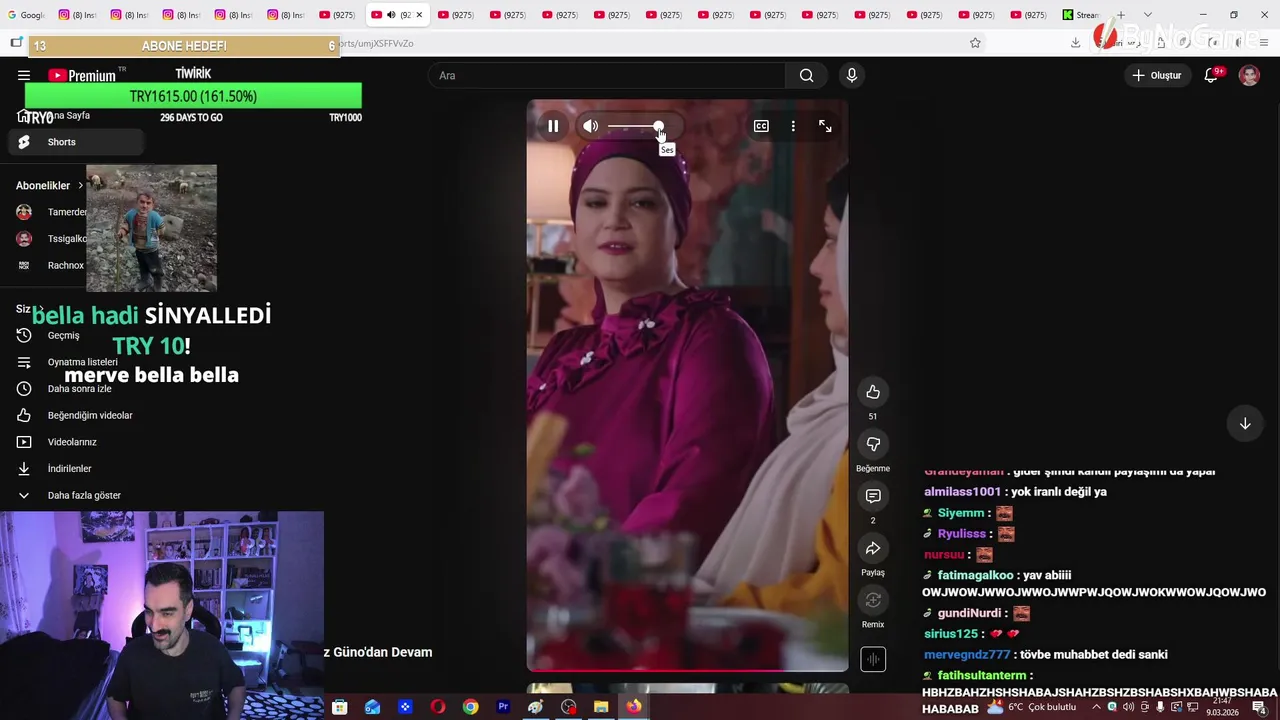Open the taskbar clock and date
Screen dimensions: 1280x720
[1221, 707]
